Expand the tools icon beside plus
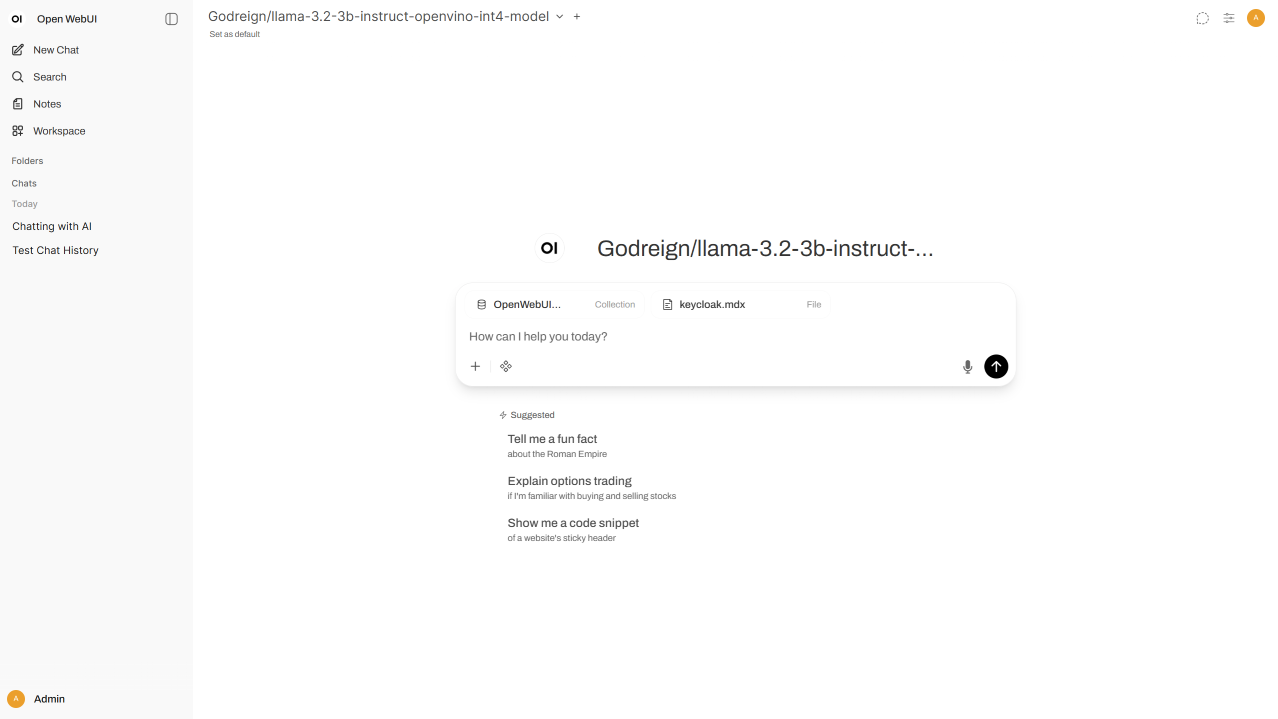 pos(506,366)
